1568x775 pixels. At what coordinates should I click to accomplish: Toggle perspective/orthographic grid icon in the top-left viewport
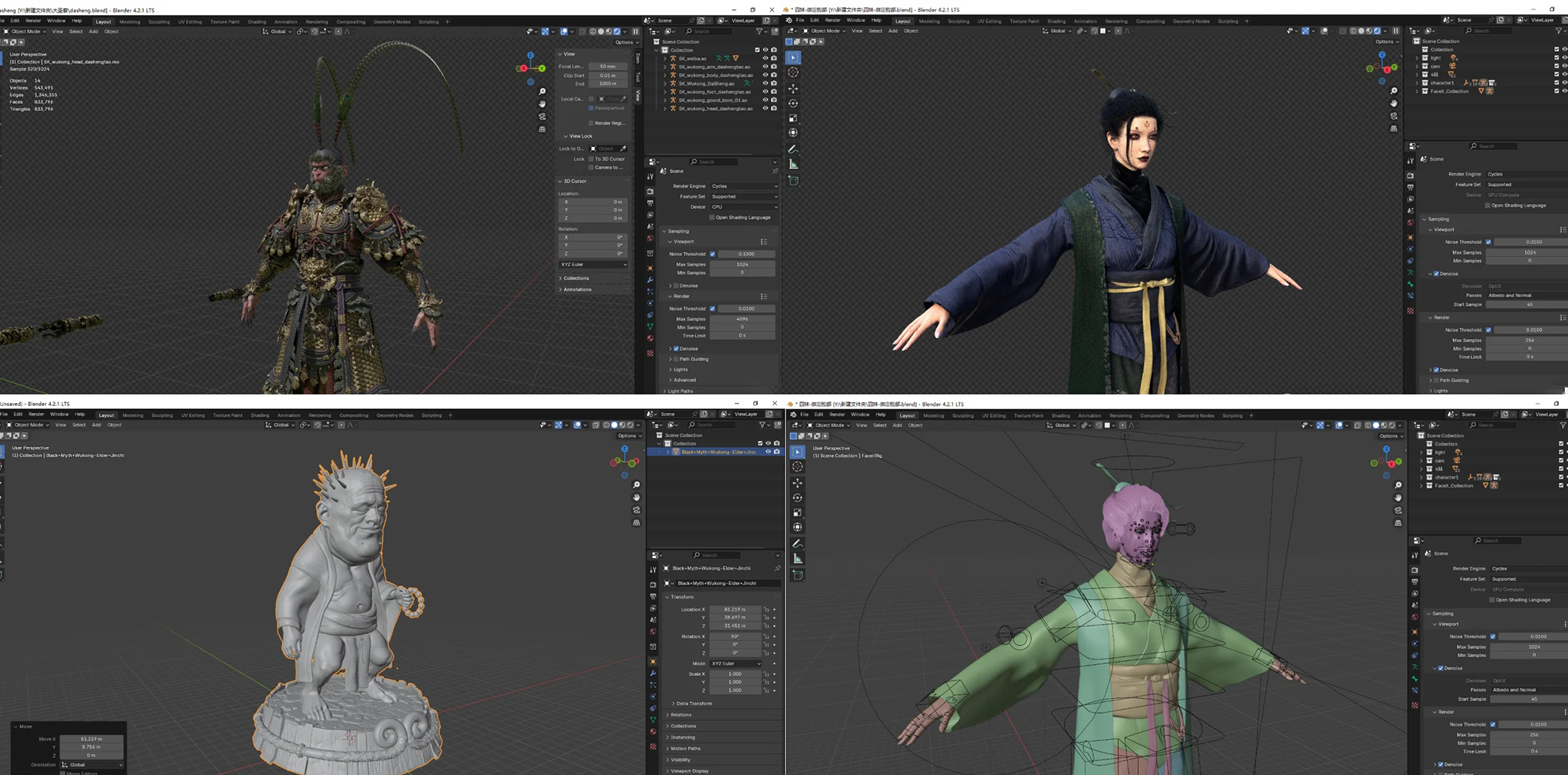542,130
